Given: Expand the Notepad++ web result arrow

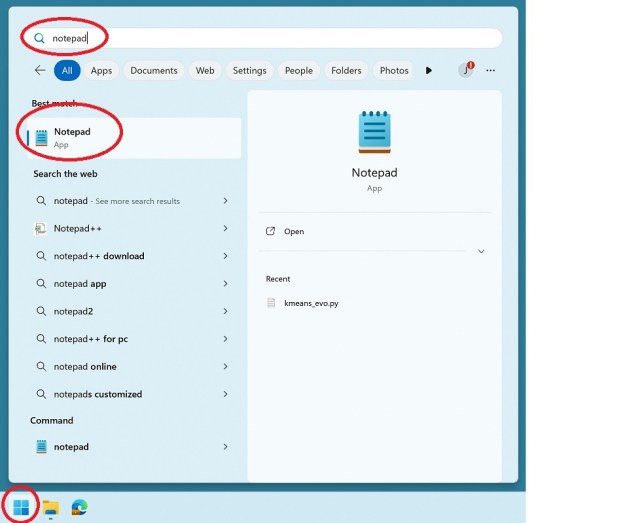Looking at the screenshot, I should tap(225, 229).
